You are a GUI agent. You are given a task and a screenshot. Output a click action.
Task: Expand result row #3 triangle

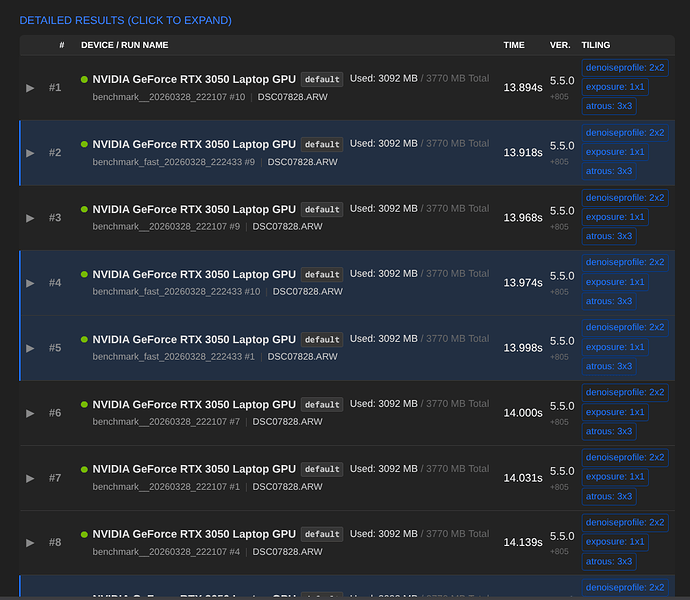(x=30, y=218)
